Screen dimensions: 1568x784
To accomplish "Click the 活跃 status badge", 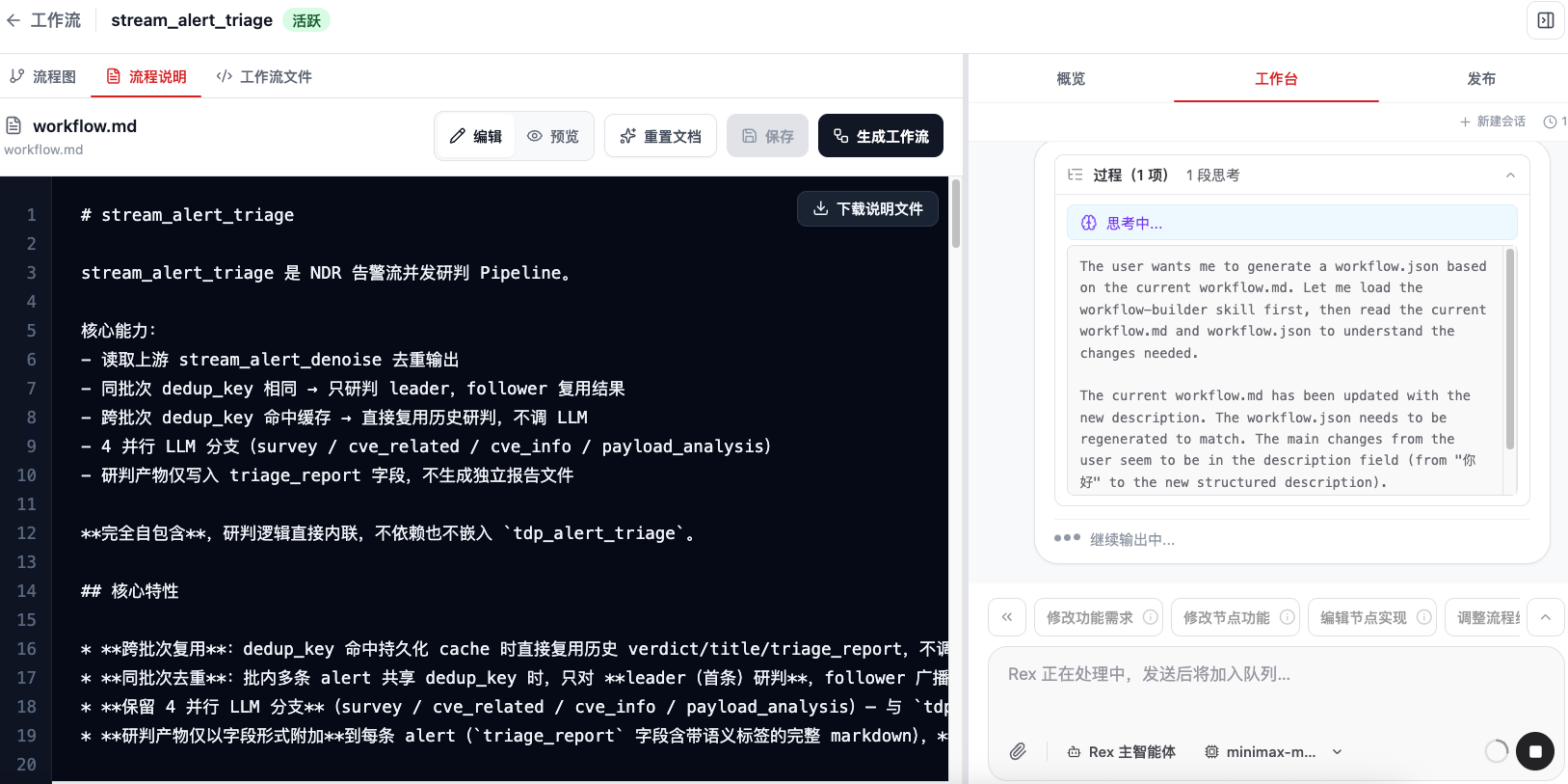I will coord(306,20).
